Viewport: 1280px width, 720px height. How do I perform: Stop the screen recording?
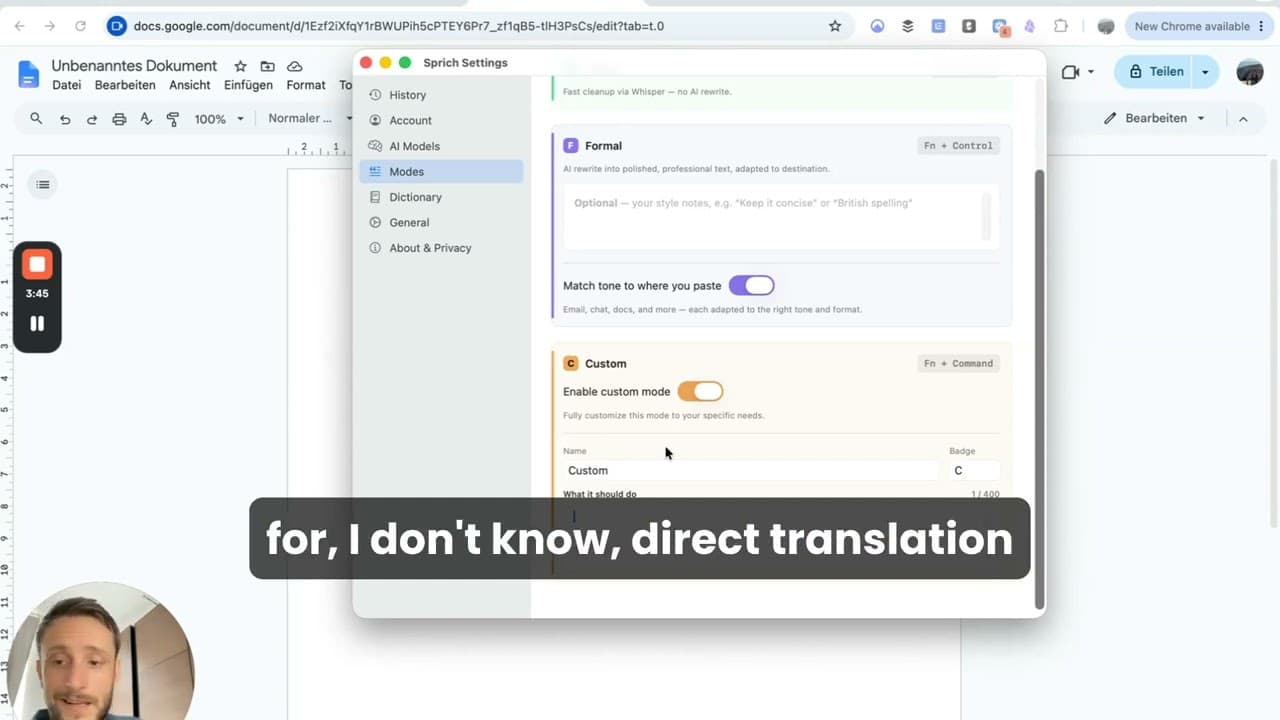[x=37, y=265]
